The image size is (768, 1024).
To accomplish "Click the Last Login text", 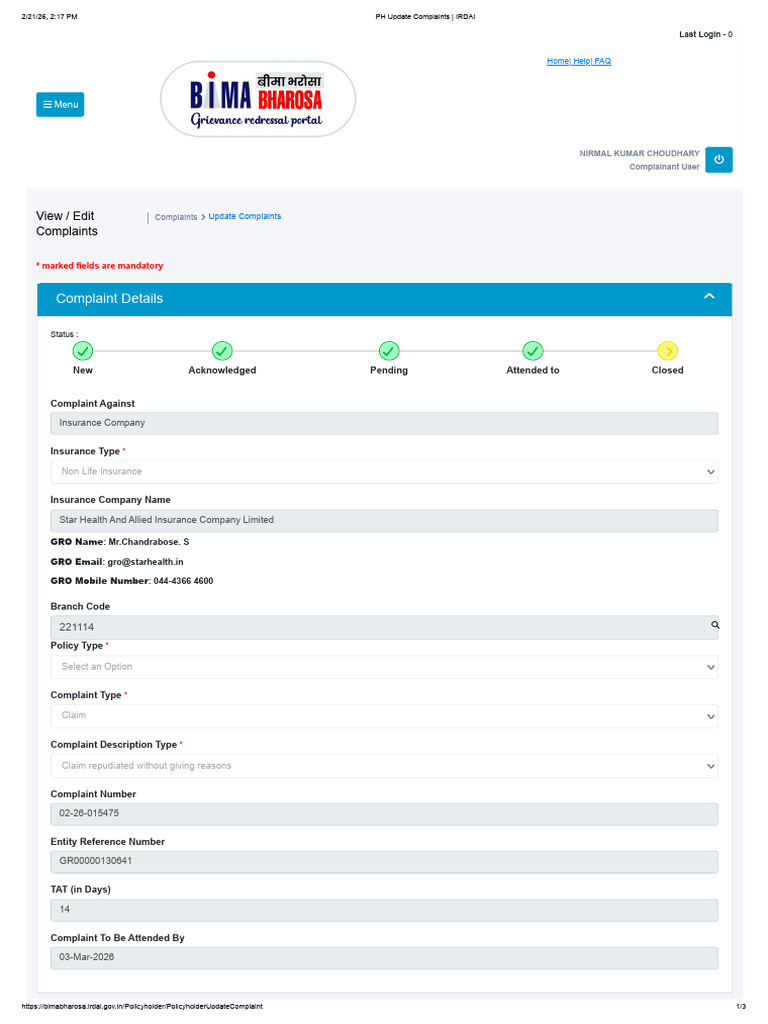I will click(705, 35).
